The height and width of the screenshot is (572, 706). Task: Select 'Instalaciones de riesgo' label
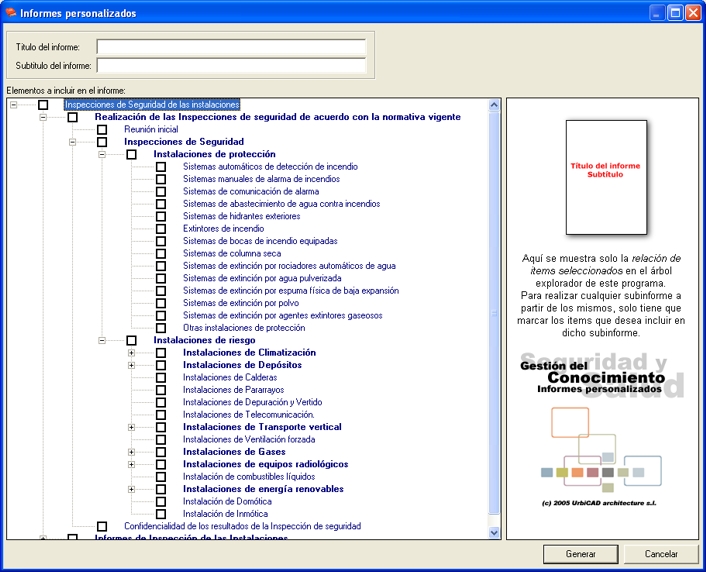pos(204,340)
